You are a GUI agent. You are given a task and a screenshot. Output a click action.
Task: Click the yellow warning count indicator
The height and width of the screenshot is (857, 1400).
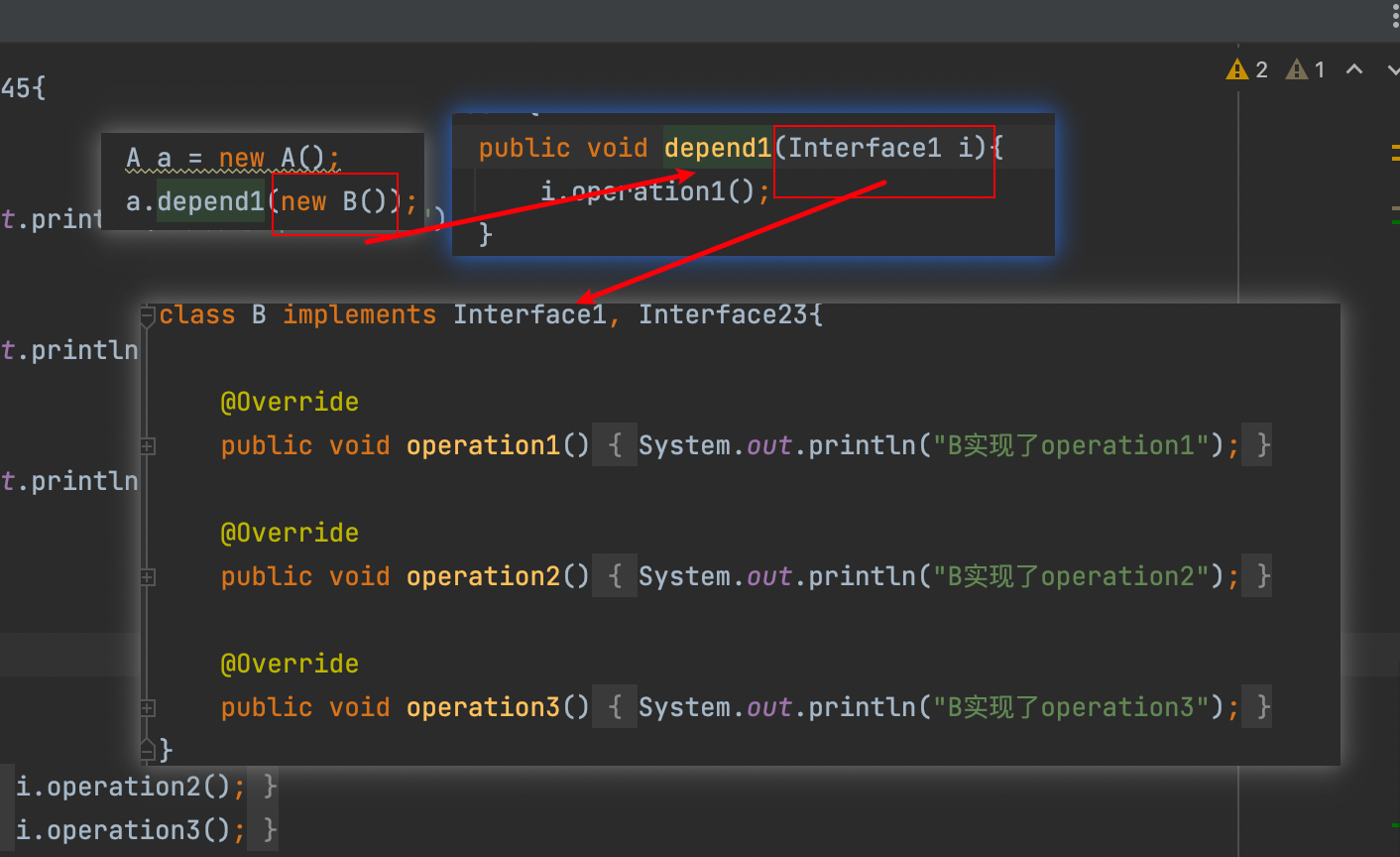[1246, 69]
